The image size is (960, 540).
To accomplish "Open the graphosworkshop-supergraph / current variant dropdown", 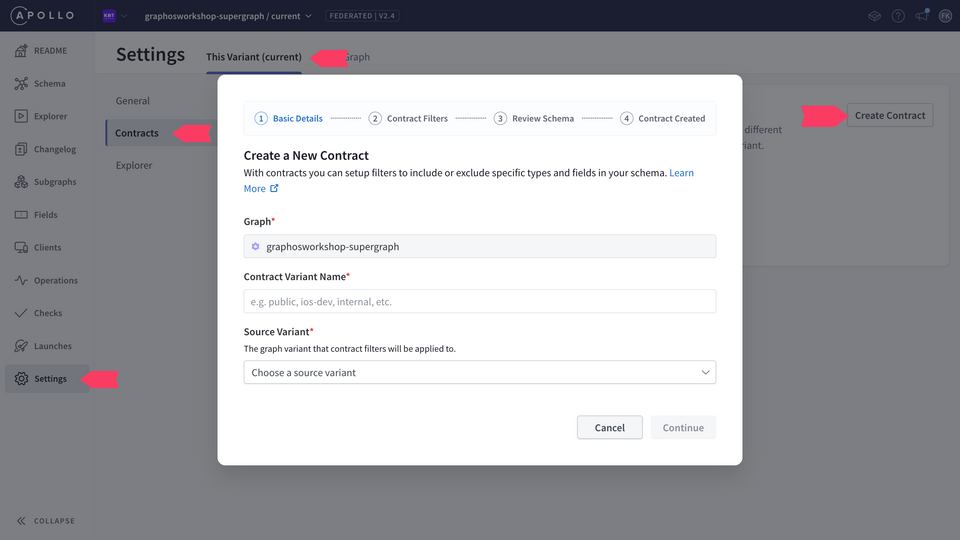I will coord(228,16).
